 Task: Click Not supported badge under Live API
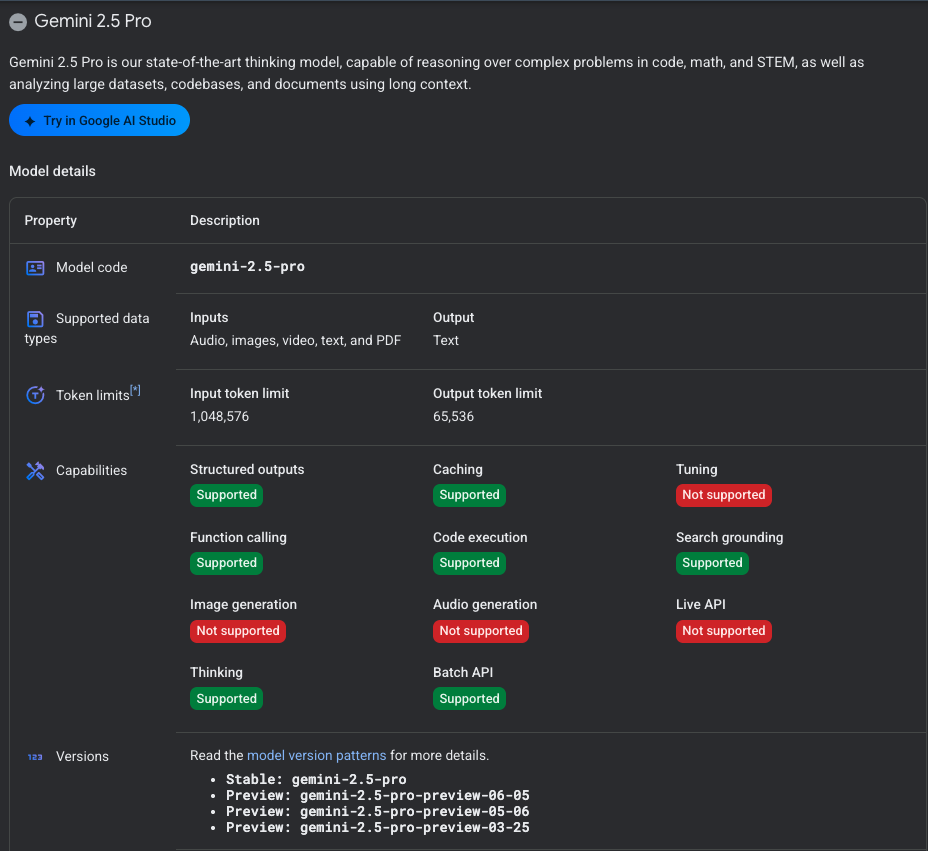point(724,631)
